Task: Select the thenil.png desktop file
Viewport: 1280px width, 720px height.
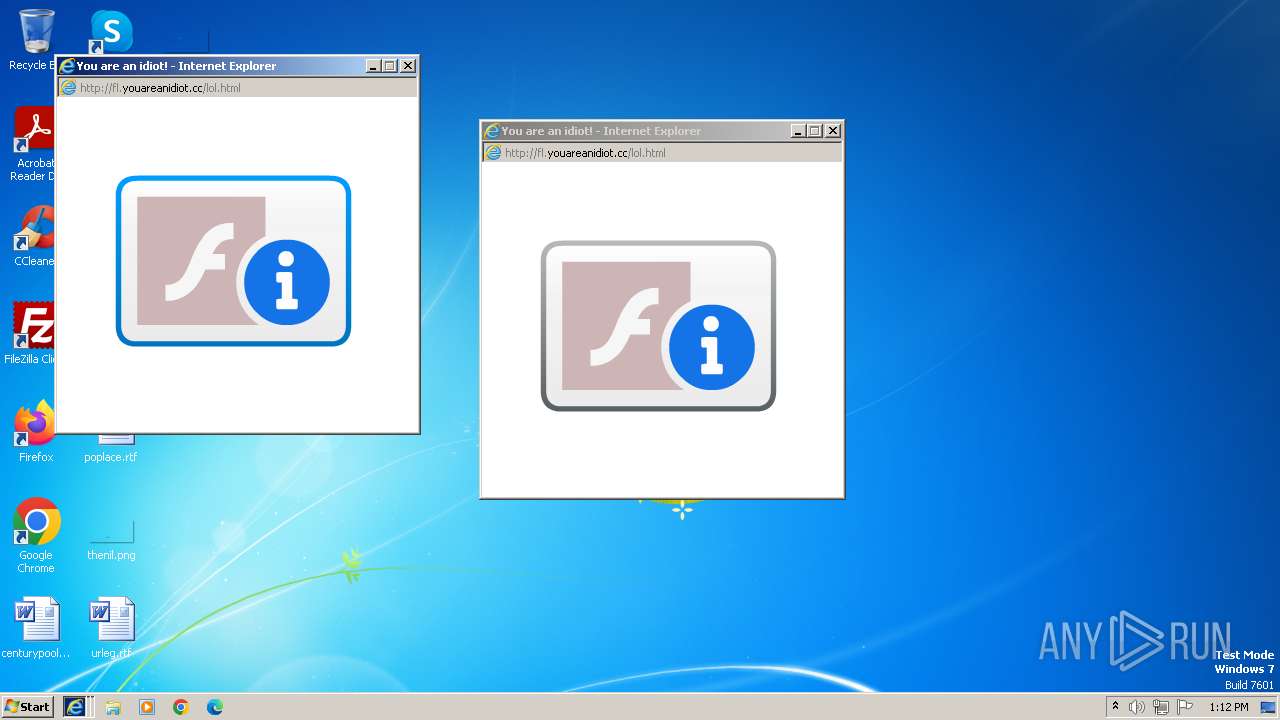Action: coord(111,539)
